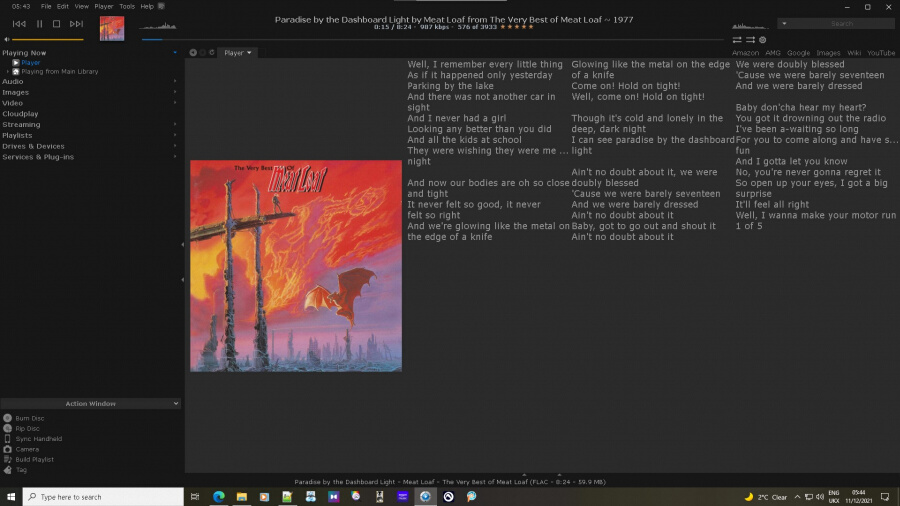Collapse the Action Window panel

176,404
